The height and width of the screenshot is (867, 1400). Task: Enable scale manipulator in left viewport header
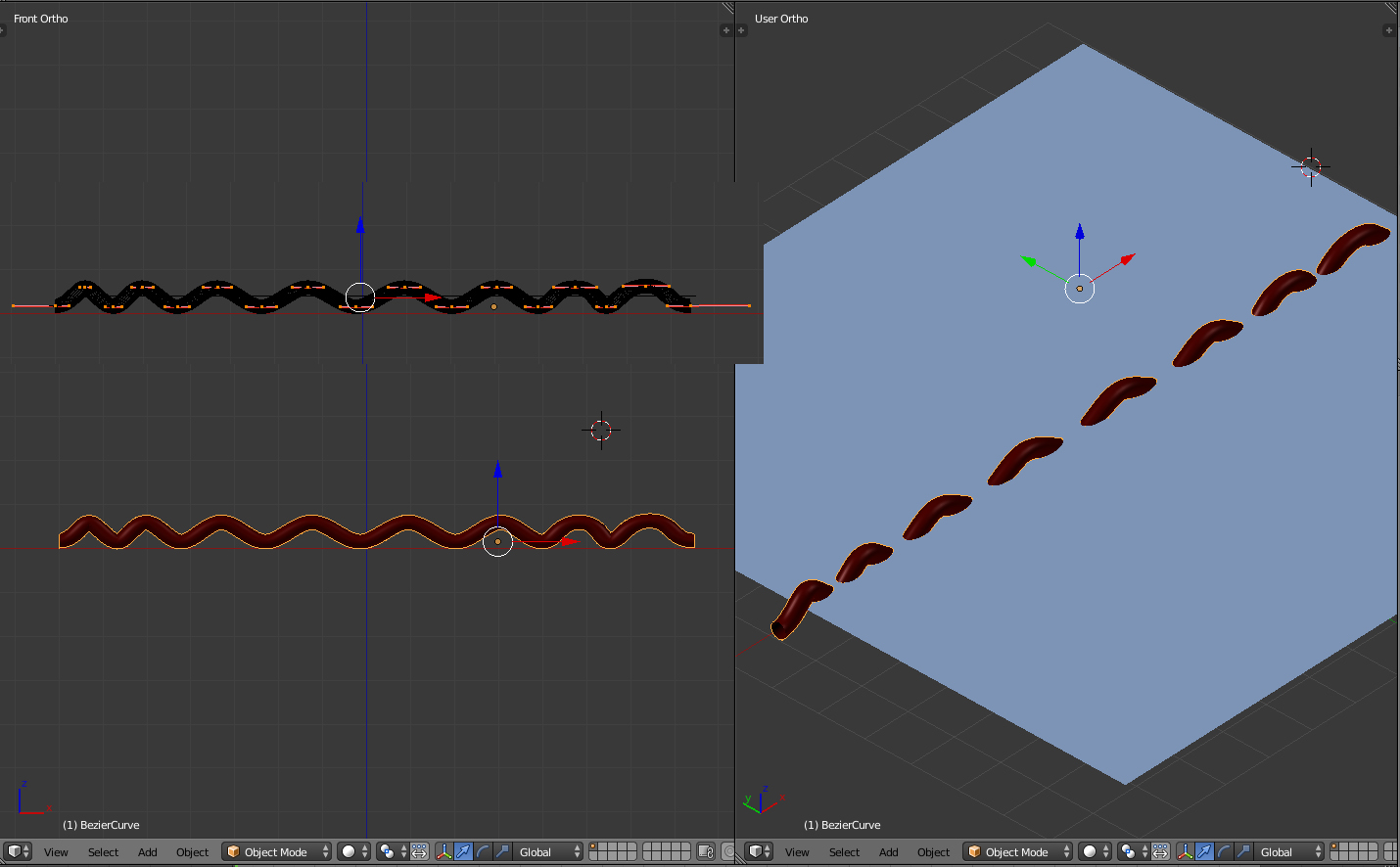(x=502, y=851)
